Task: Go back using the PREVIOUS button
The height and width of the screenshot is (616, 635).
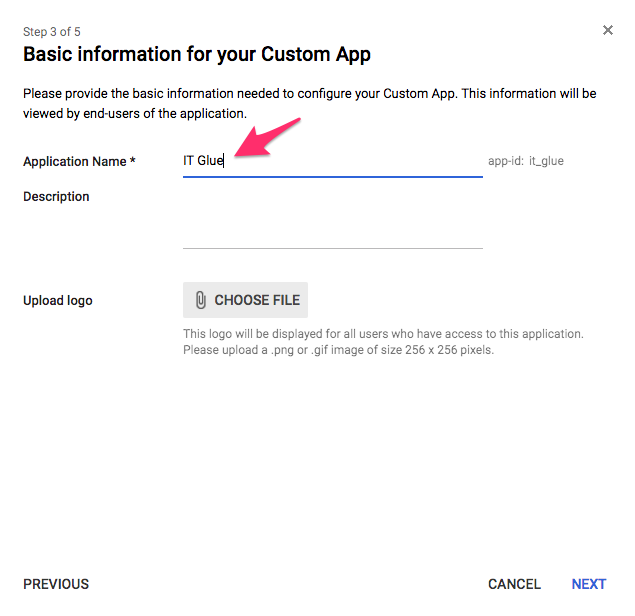Action: 56,584
